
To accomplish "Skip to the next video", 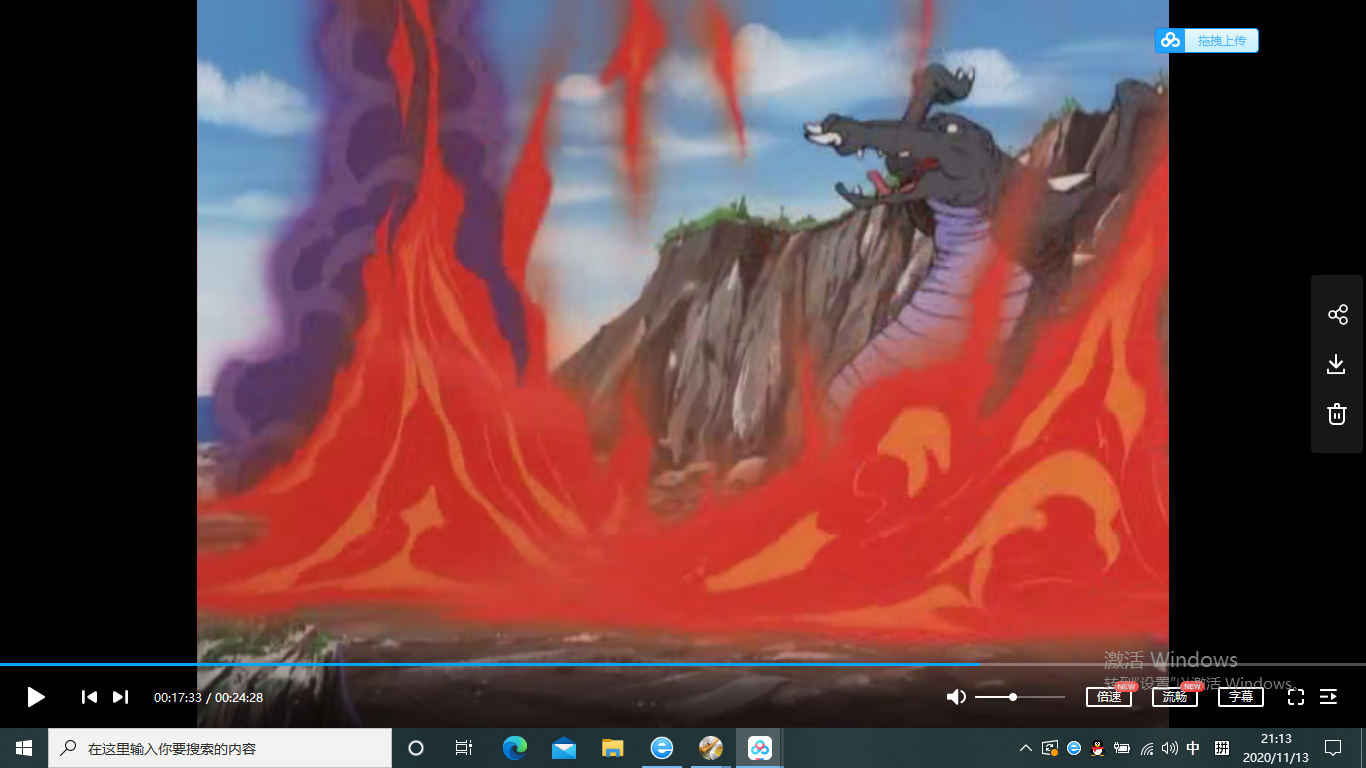I will pos(120,697).
